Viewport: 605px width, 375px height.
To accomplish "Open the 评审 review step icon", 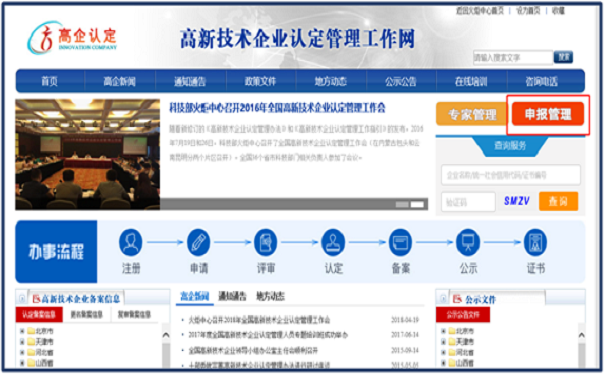I will (x=266, y=242).
